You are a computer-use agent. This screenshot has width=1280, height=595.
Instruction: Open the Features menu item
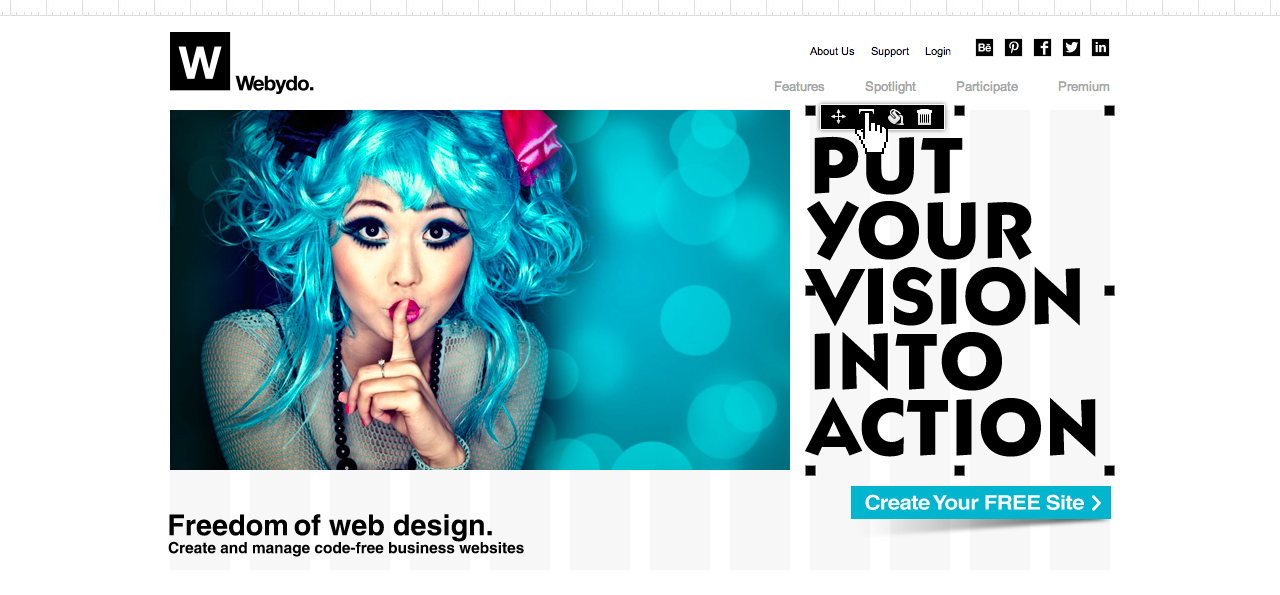[x=799, y=86]
